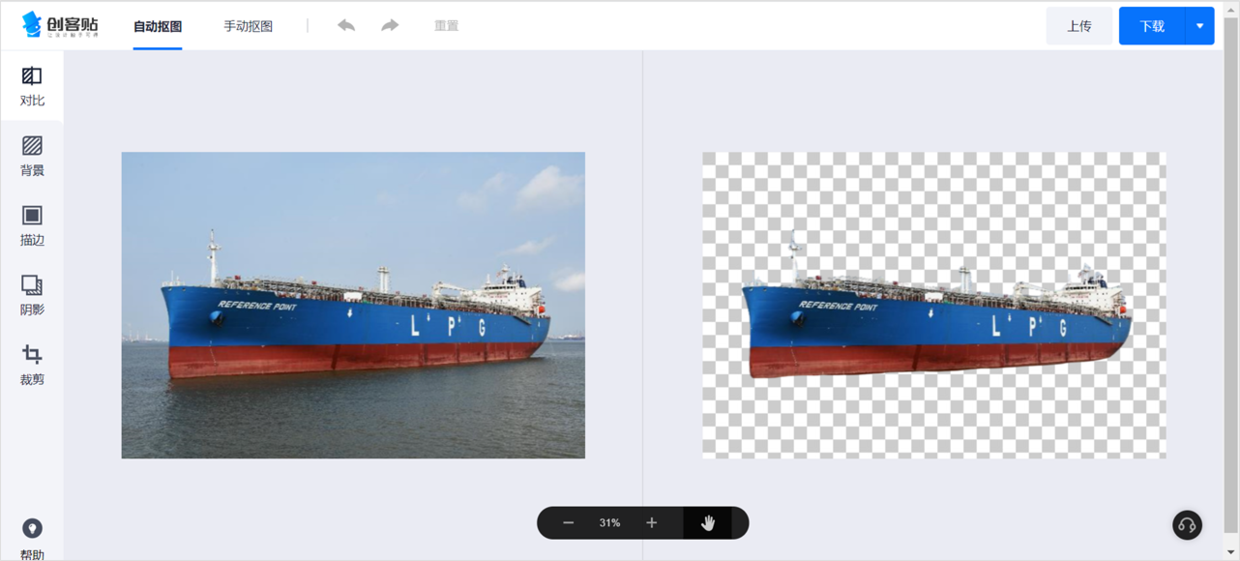This screenshot has height=561, width=1240.
Task: Open the 裁剪 crop tool
Action: pyautogui.click(x=32, y=365)
